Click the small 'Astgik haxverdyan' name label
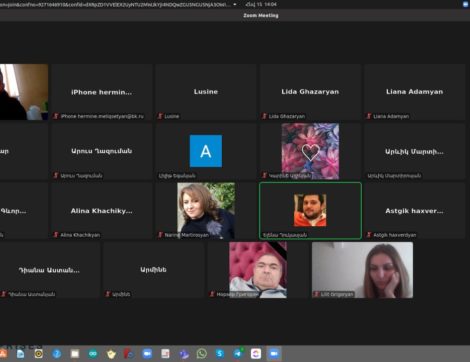The image size is (470, 362). [x=395, y=235]
